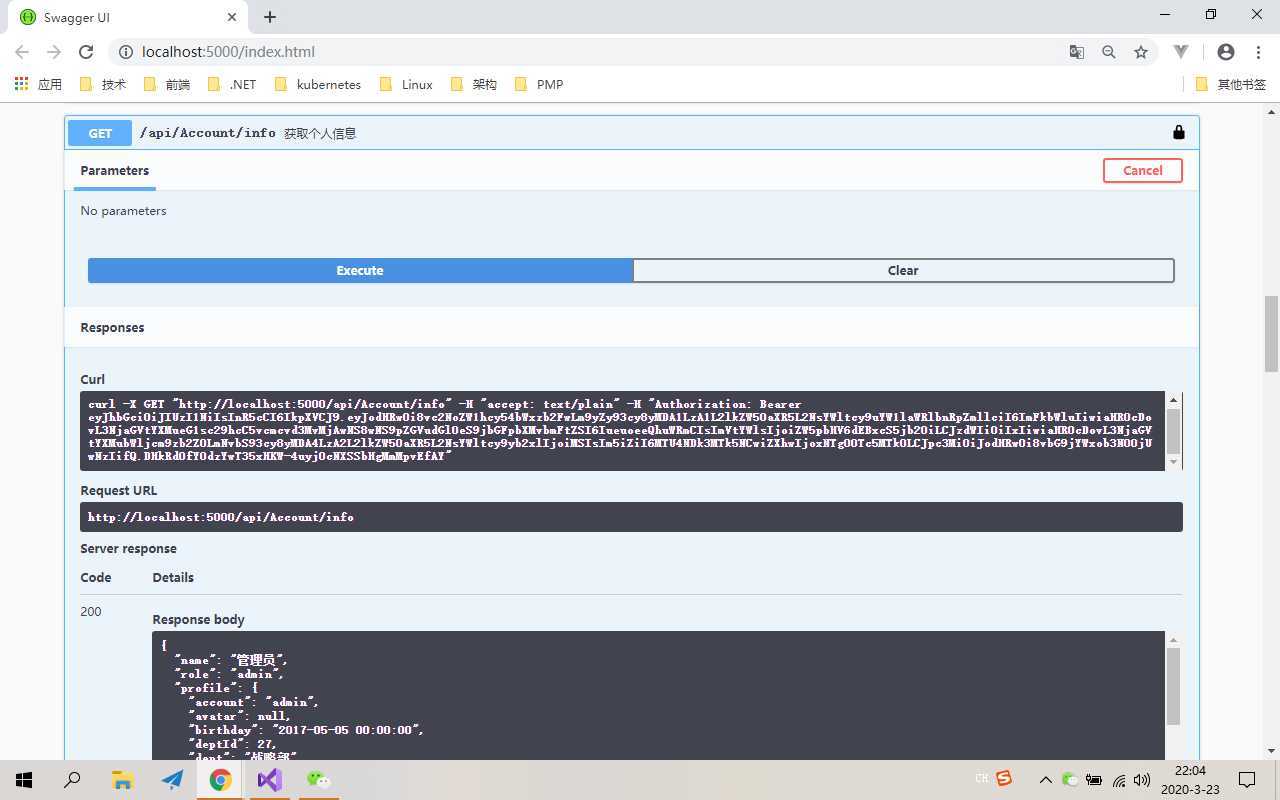Image resolution: width=1280 pixels, height=800 pixels.
Task: Click the Swagger UI browser tab
Action: click(128, 17)
